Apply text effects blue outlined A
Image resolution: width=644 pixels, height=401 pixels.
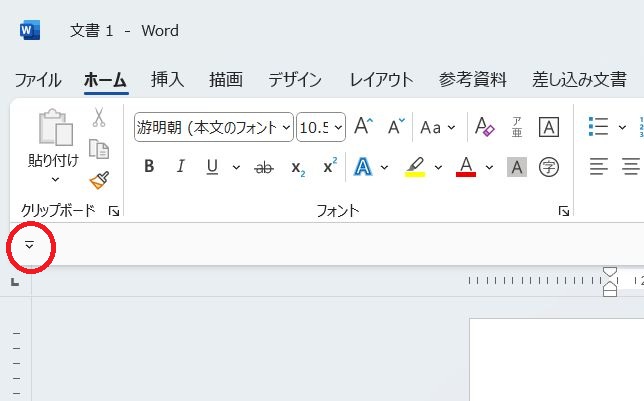pos(363,167)
